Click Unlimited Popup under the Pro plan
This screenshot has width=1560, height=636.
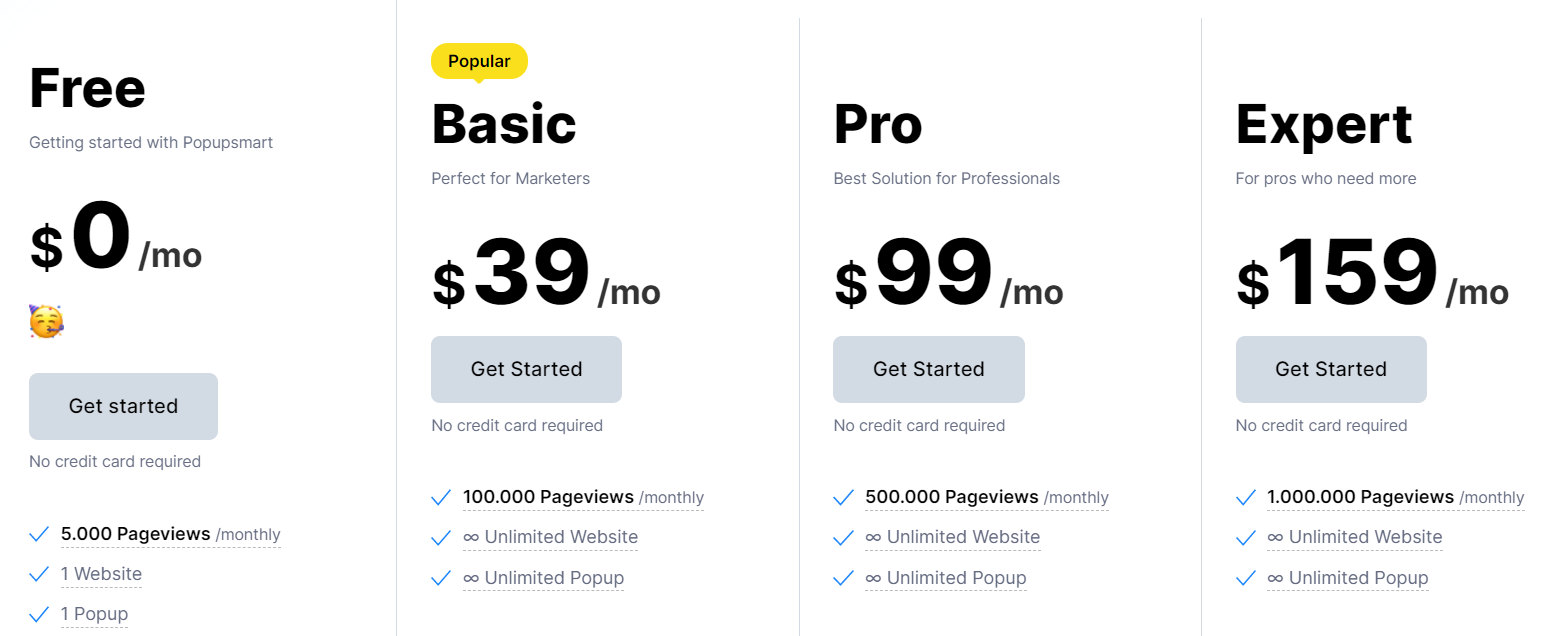pyautogui.click(x=946, y=578)
